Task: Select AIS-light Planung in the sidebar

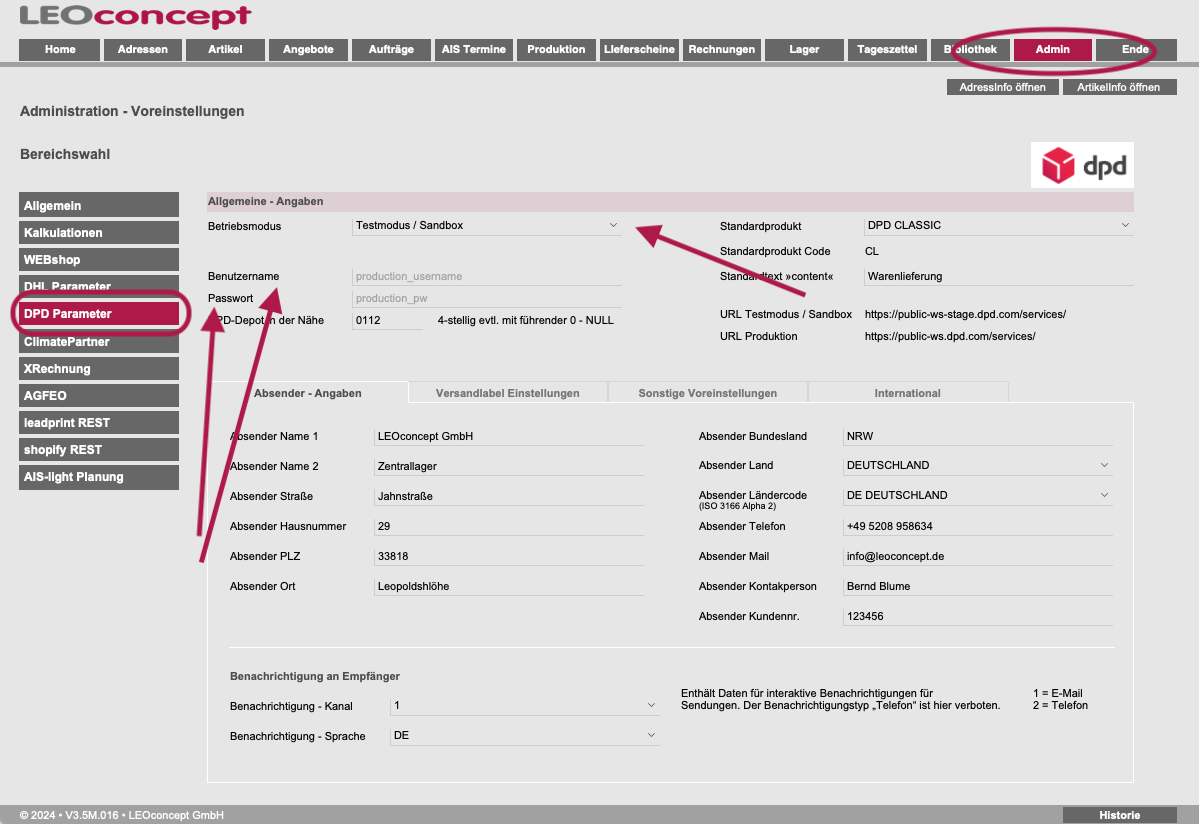Action: point(99,477)
